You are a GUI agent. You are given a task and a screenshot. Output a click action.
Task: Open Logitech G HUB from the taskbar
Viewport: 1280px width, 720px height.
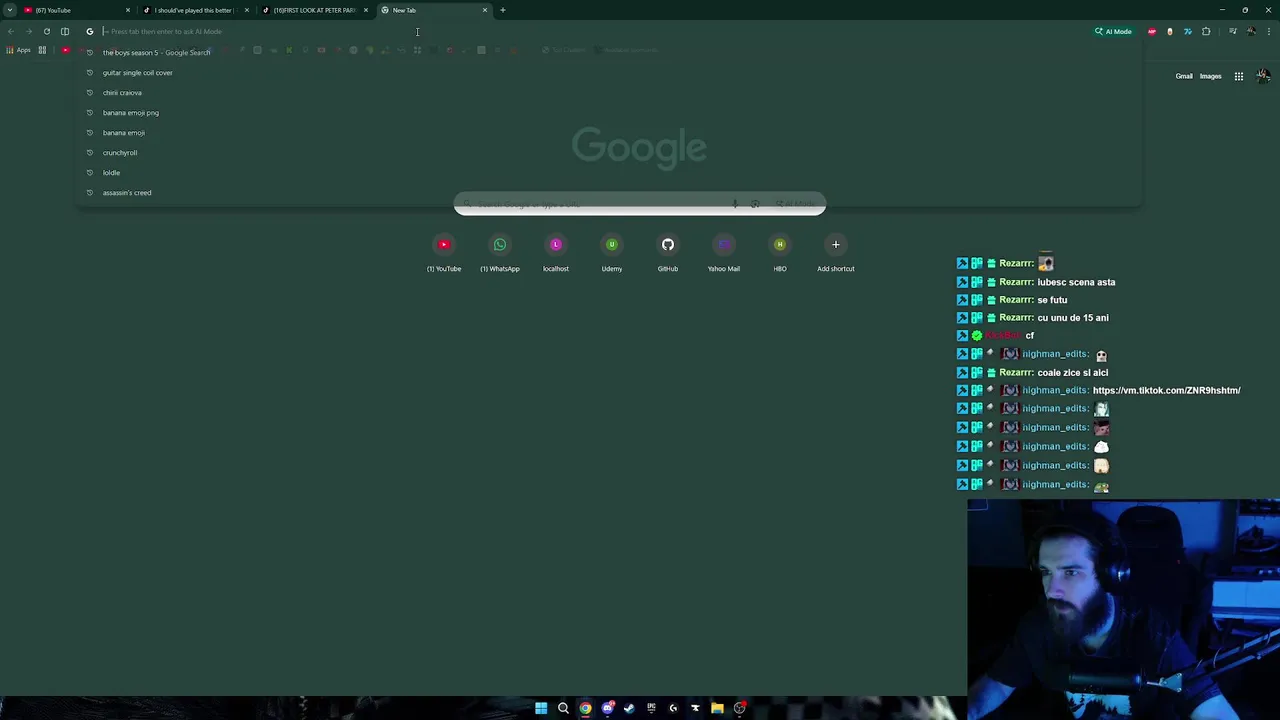coord(673,708)
